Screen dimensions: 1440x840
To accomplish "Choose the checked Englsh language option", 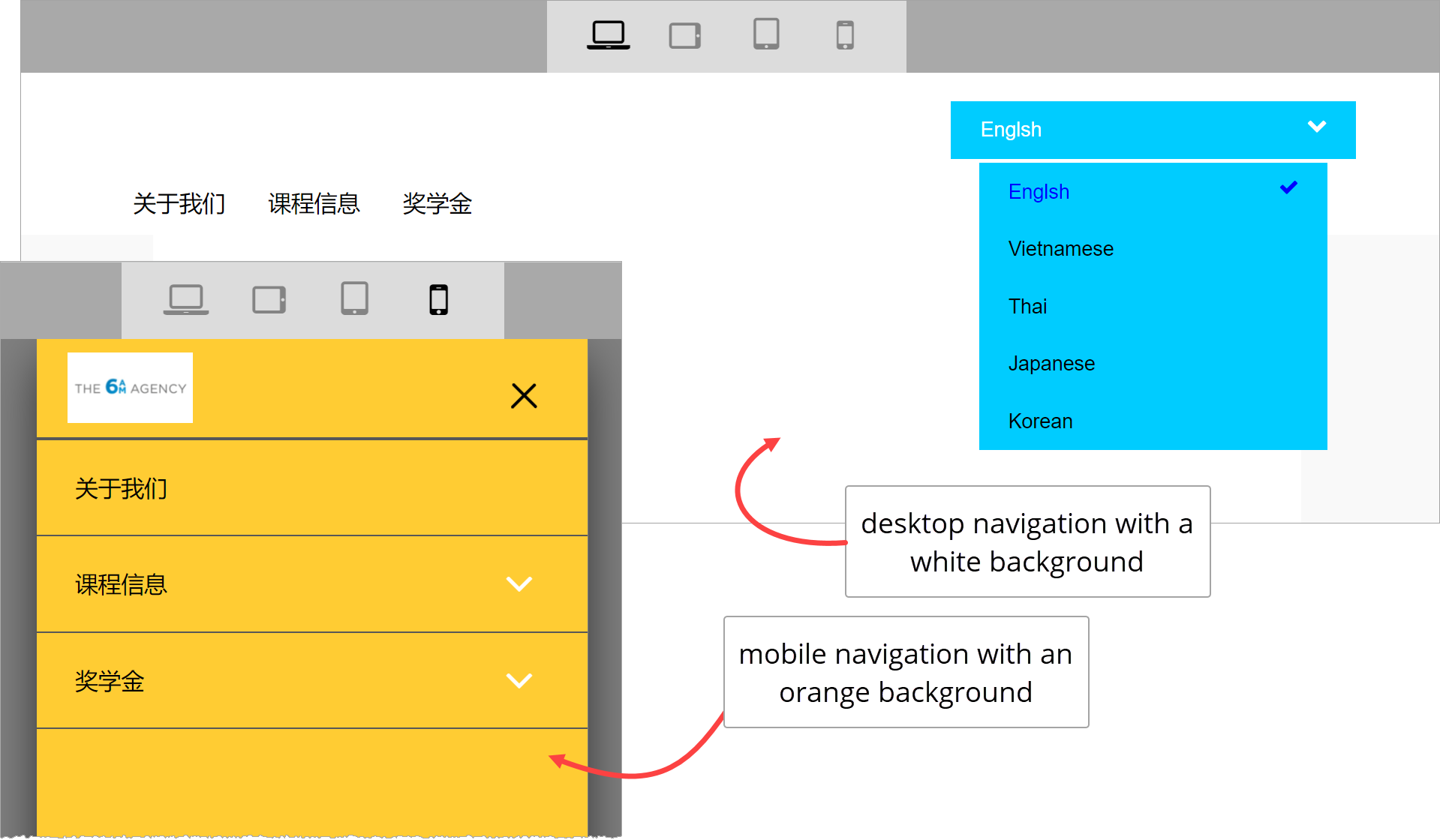I will (x=1039, y=192).
